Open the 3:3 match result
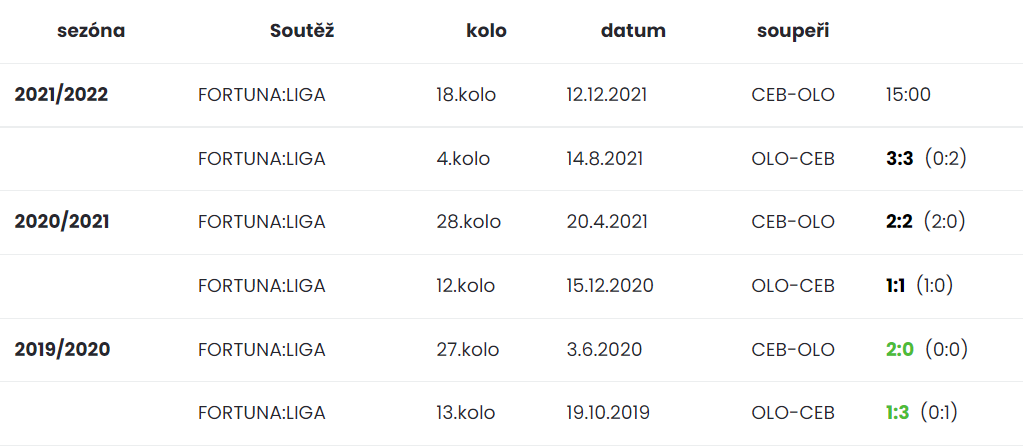1023x446 pixels. point(900,158)
